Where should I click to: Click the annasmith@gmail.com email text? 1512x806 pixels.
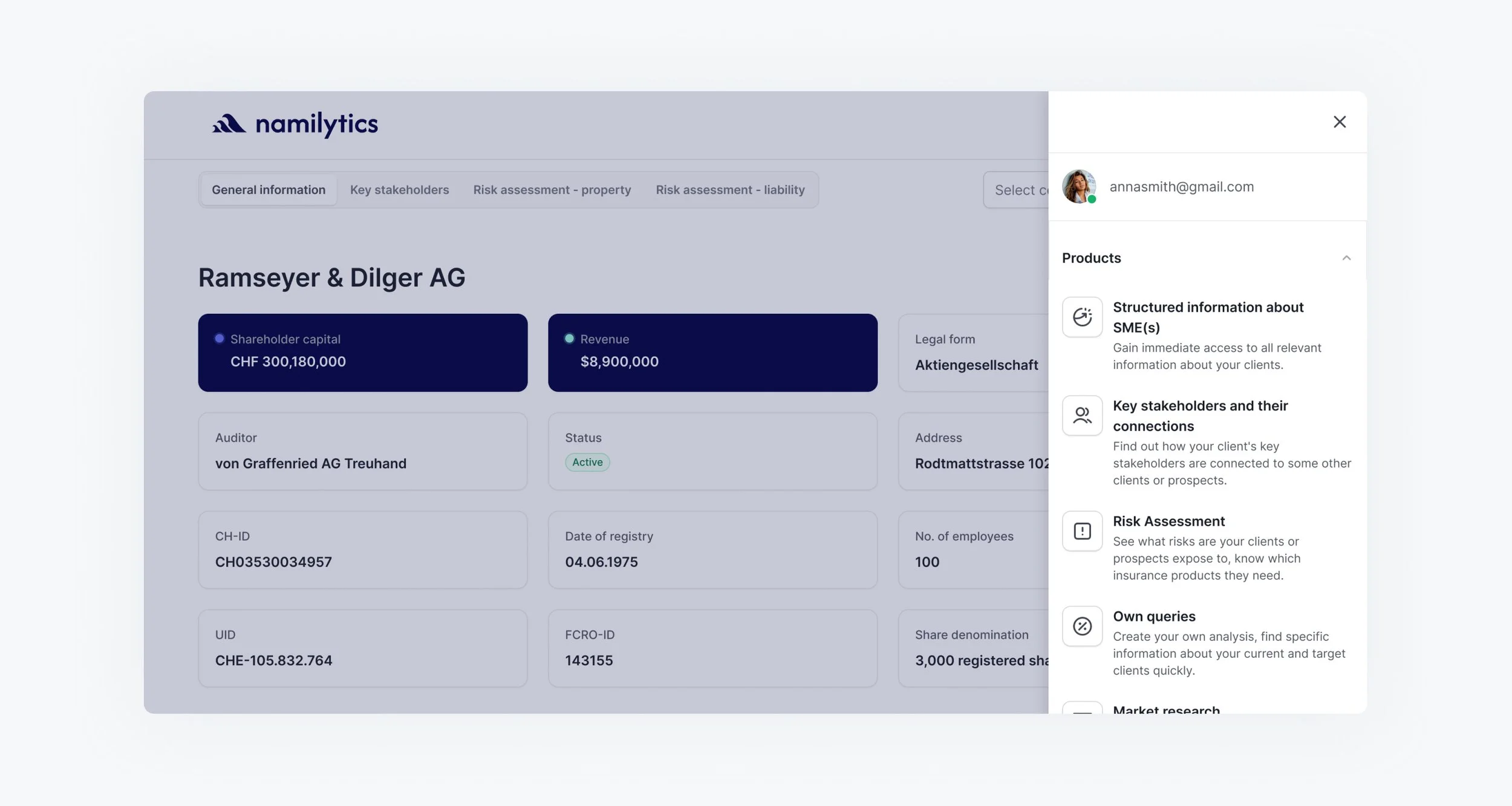point(1181,187)
